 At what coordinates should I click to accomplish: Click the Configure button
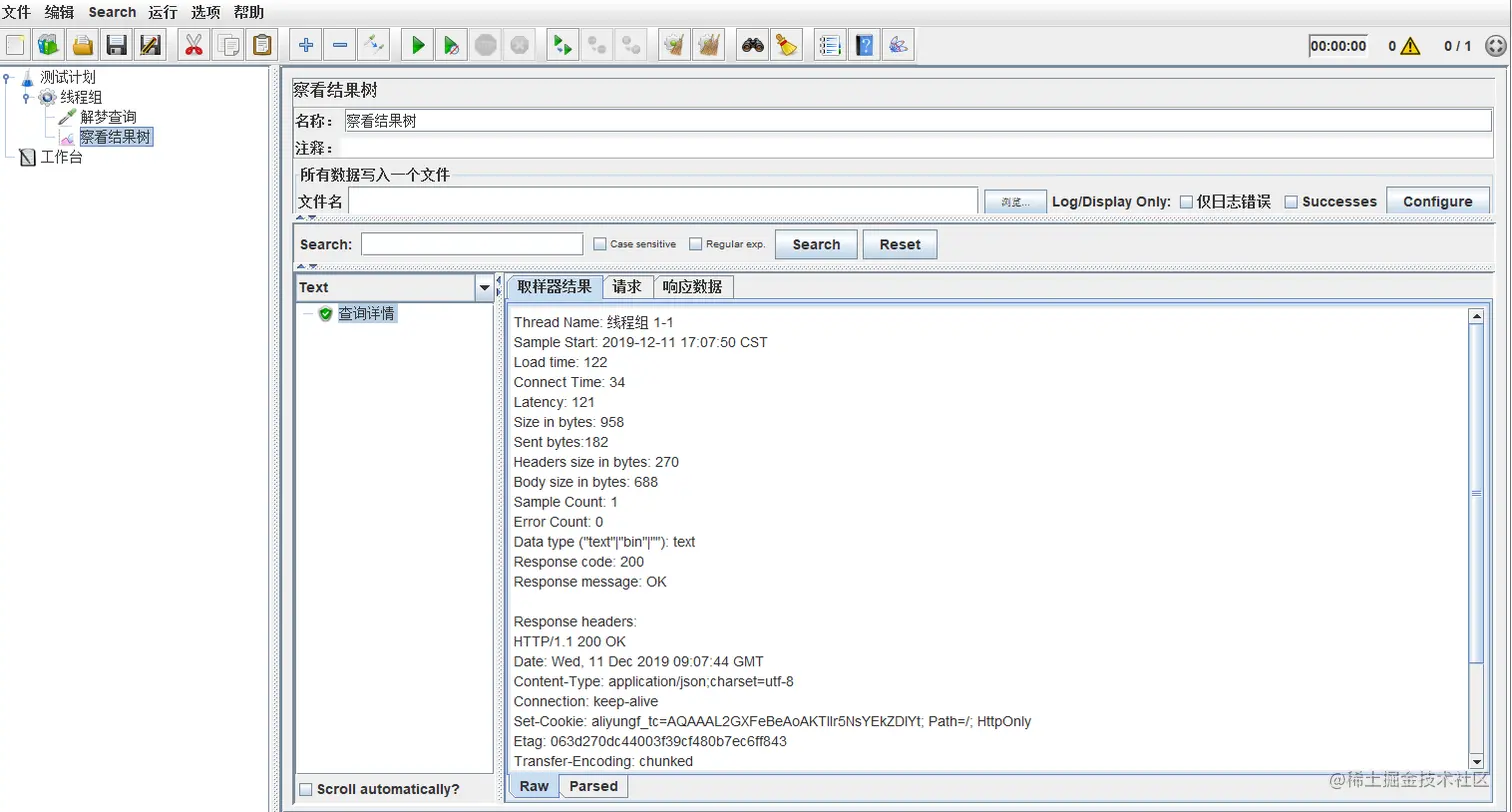tap(1438, 201)
